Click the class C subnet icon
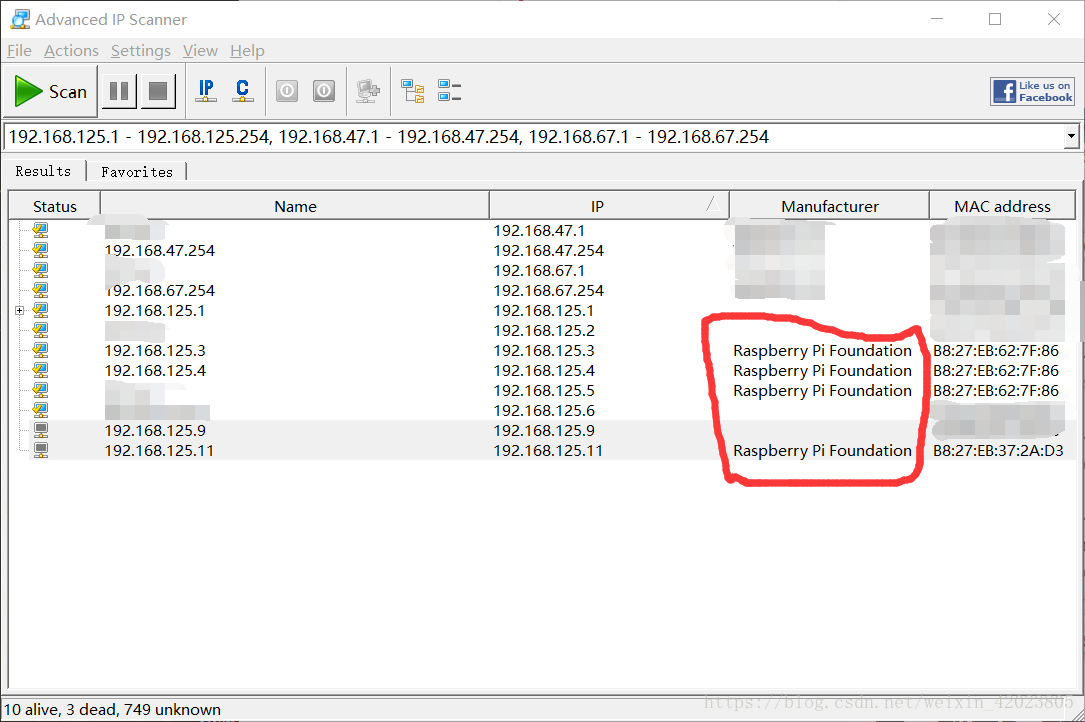The width and height of the screenshot is (1085, 722). click(x=243, y=91)
